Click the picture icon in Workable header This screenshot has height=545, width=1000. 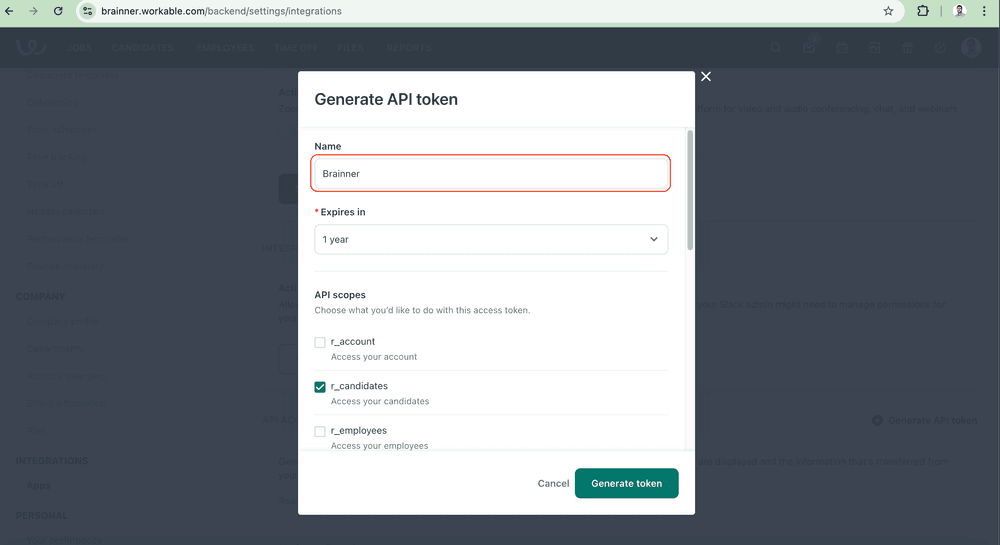click(x=874, y=48)
